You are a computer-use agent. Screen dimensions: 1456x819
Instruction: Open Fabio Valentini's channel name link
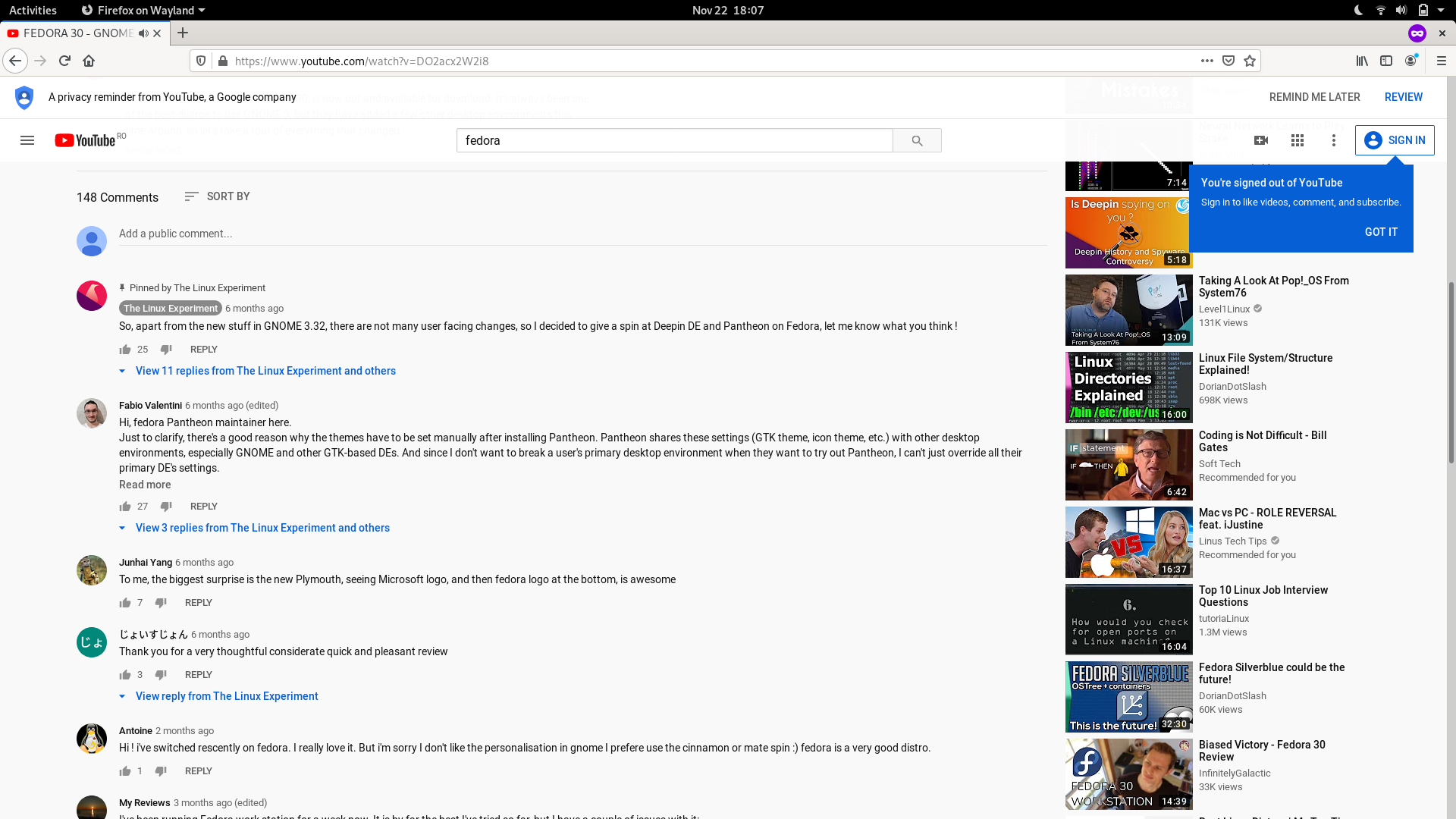[x=150, y=406]
